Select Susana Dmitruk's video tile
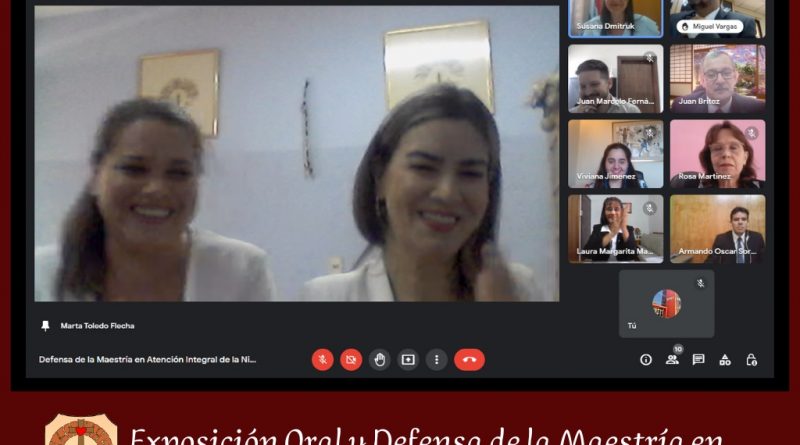Viewport: 800px width, 445px height. tap(616, 18)
